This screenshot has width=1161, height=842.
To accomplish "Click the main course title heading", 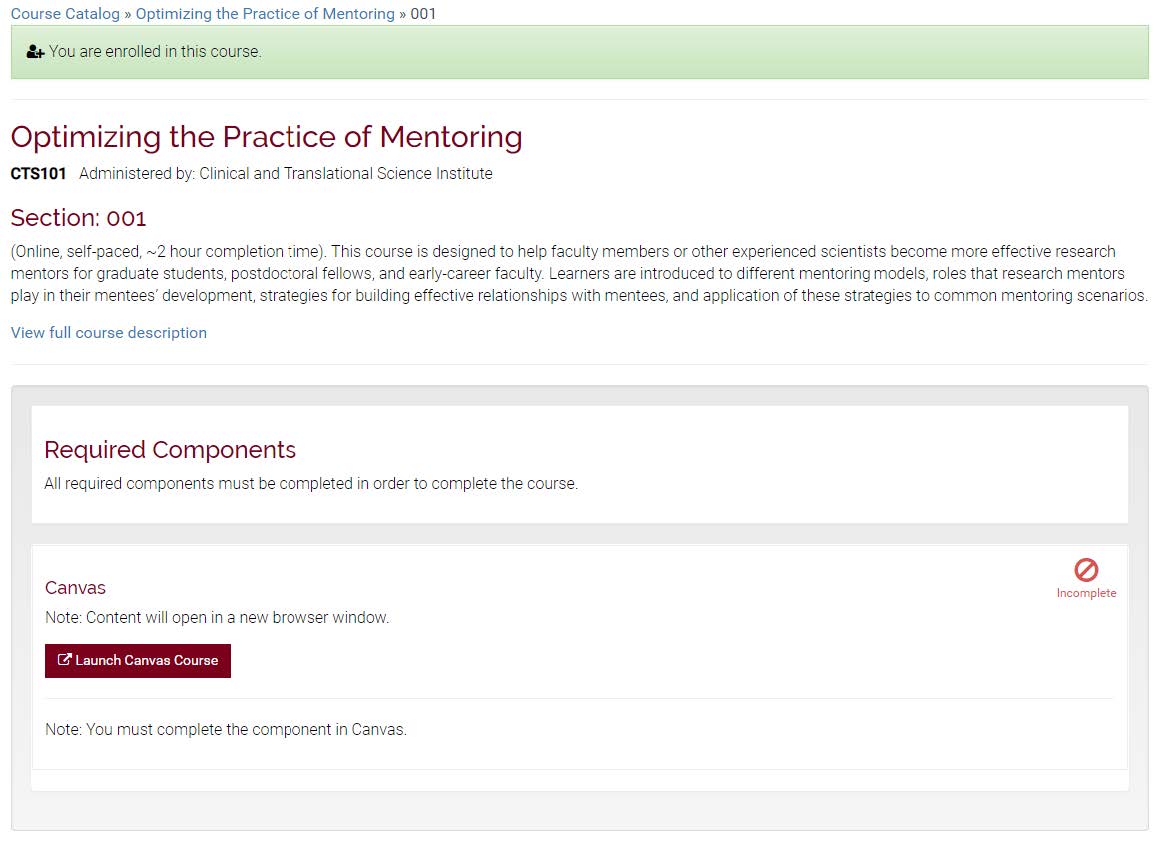I will (266, 137).
